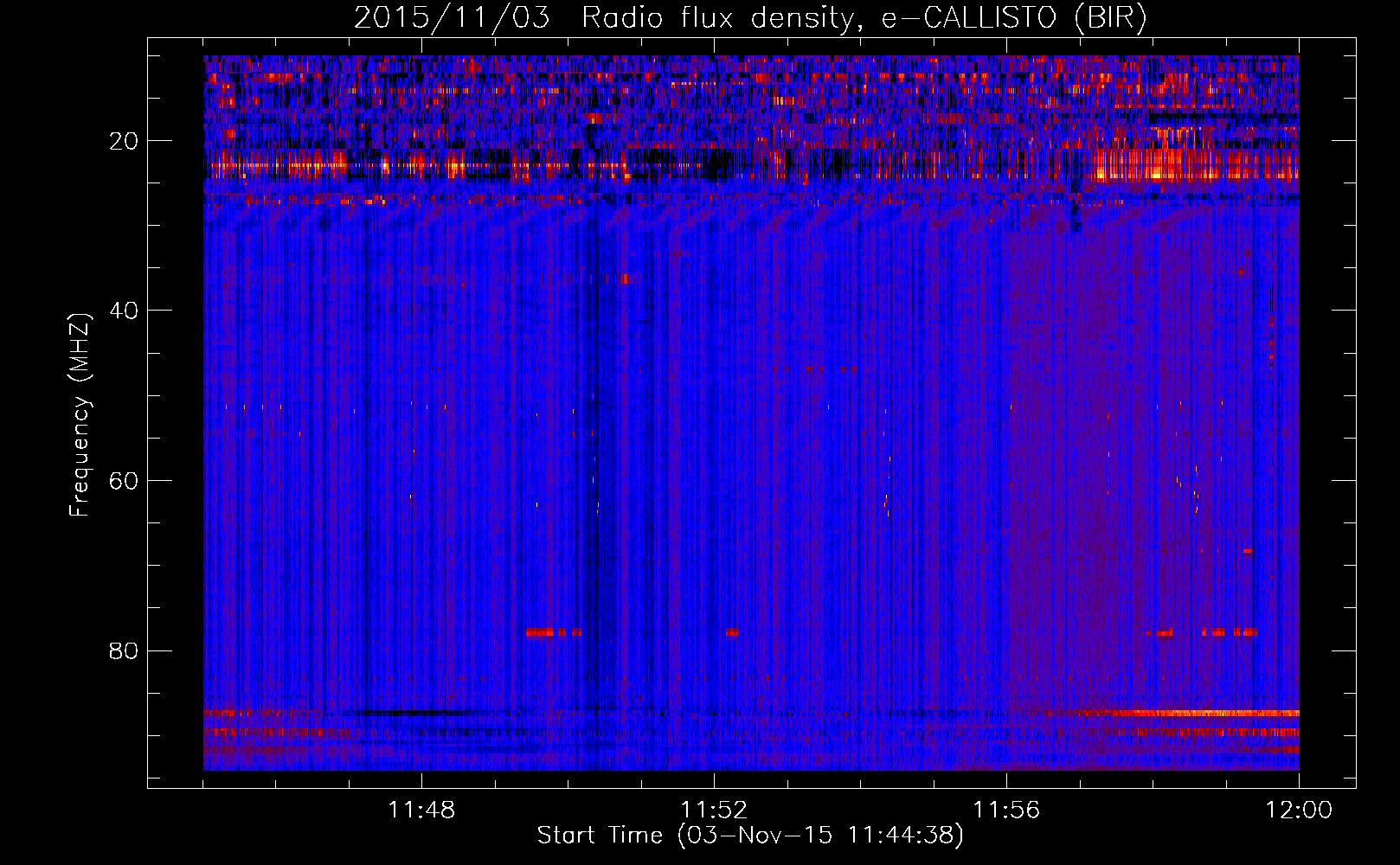Click the '11:52' time tick label
1400x865 pixels.
tap(714, 811)
